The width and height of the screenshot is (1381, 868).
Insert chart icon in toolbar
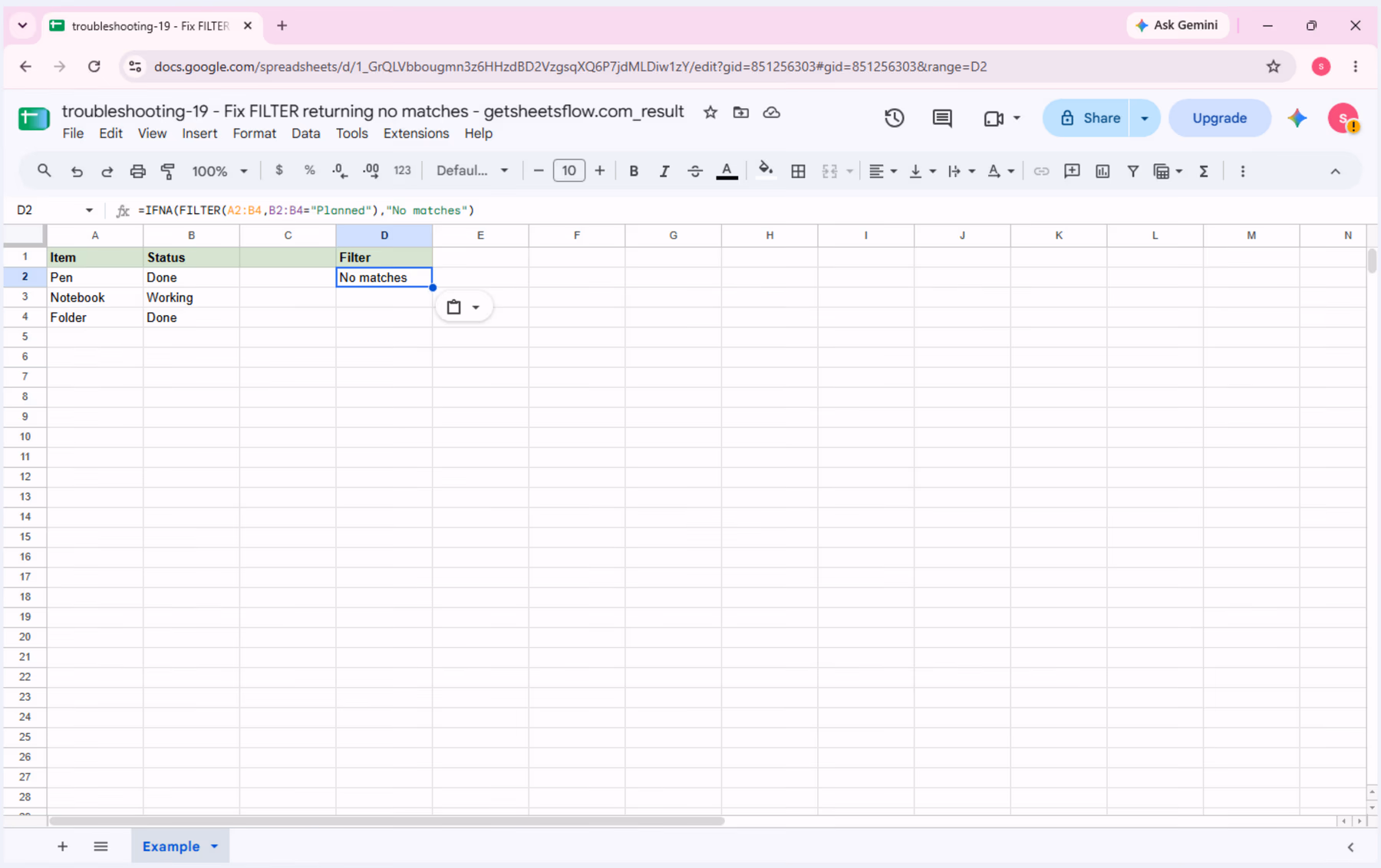click(x=1102, y=171)
